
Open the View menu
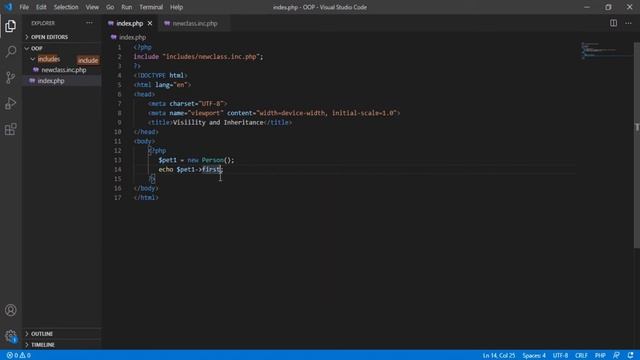[92, 7]
